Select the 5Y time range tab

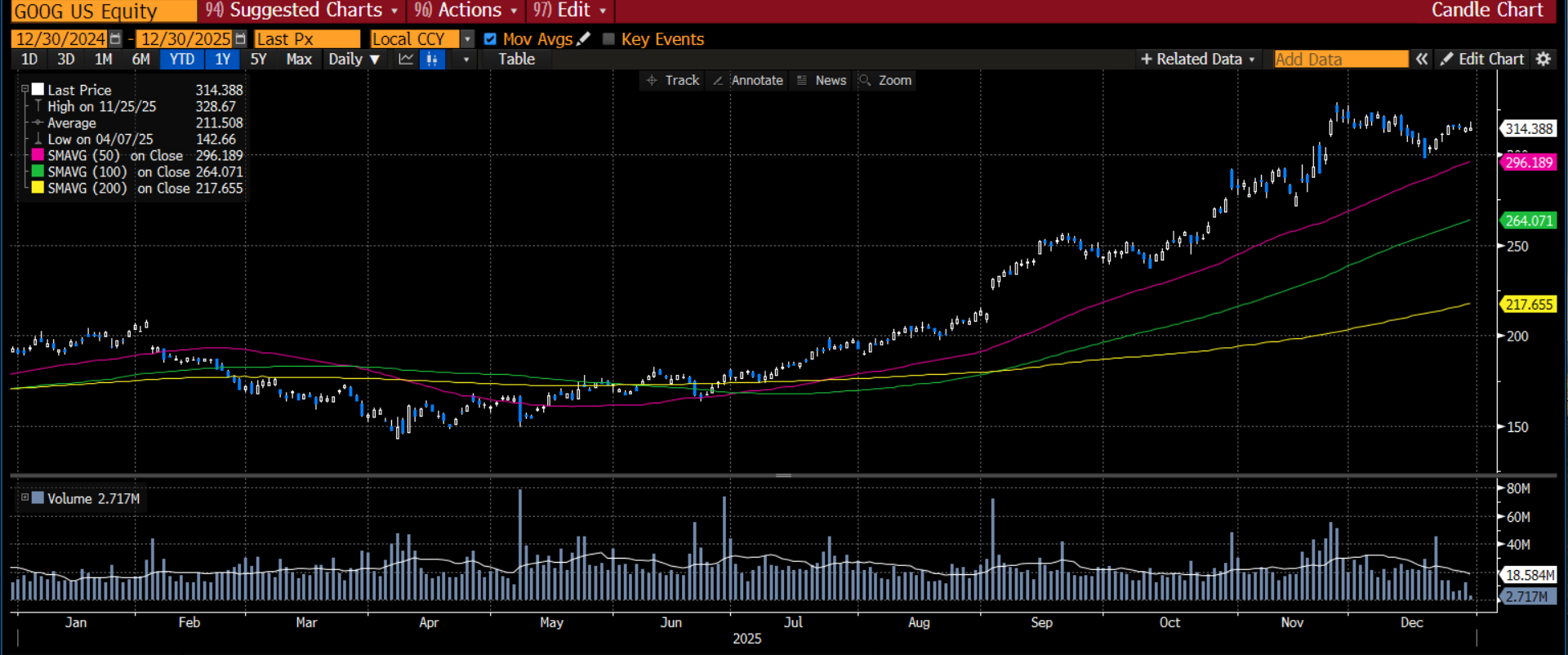(258, 60)
